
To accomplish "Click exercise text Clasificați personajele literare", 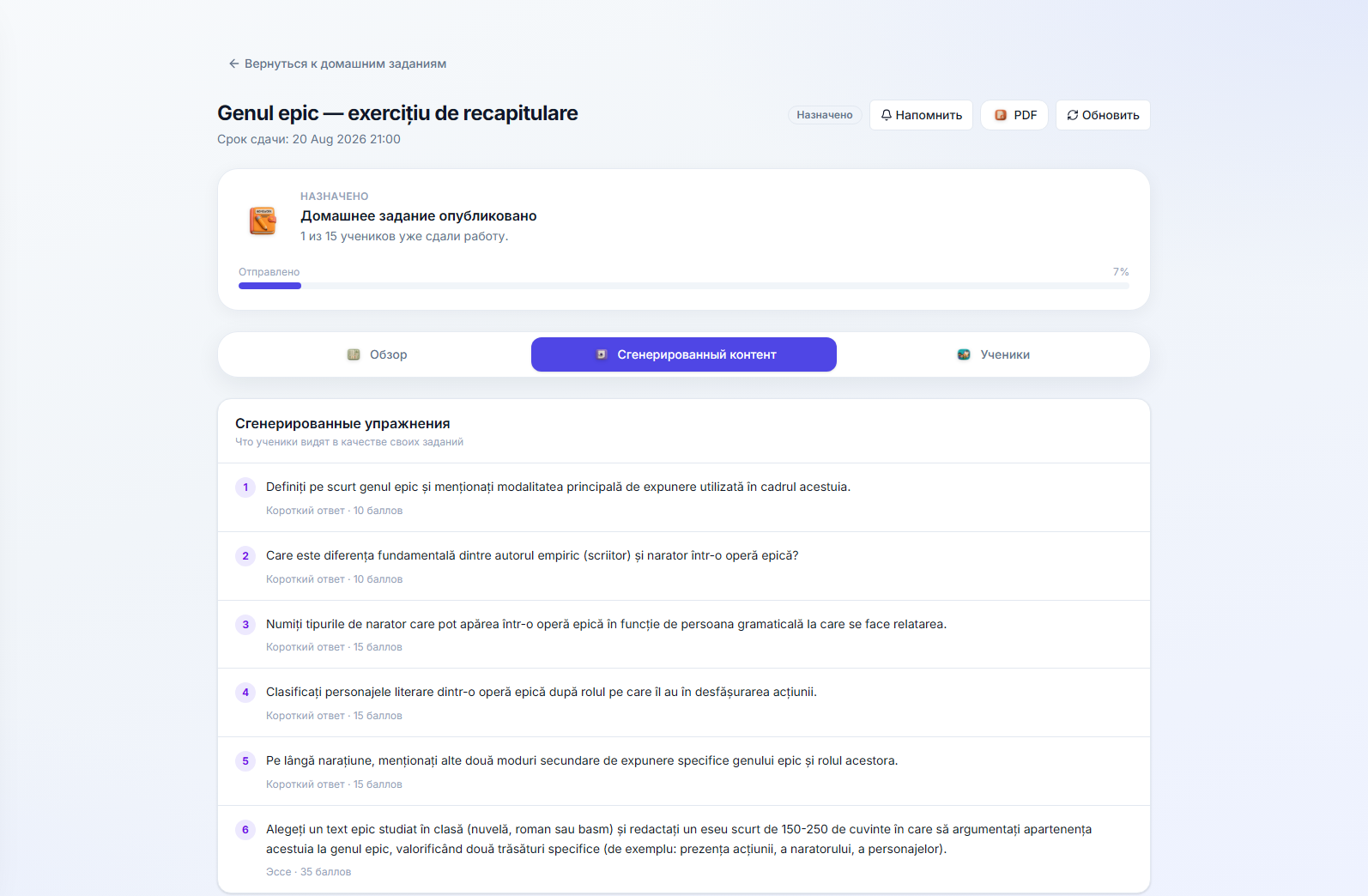I will point(542,692).
